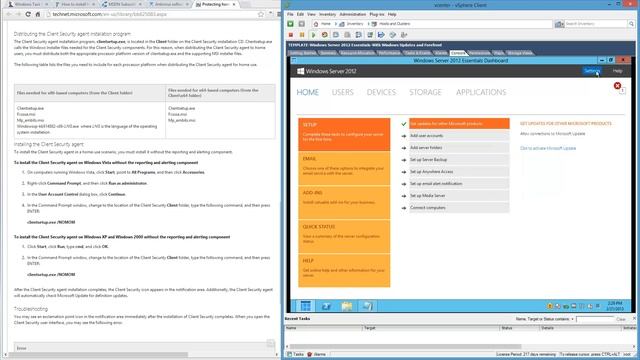
Task: Click the Home icon in vSphere breadcrumb
Action: [x=316, y=24]
